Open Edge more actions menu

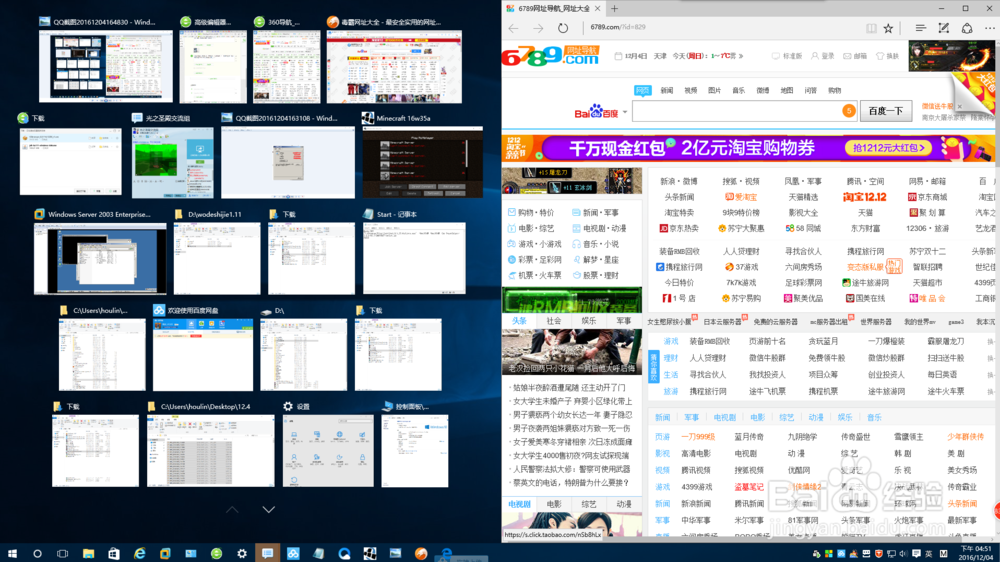989,28
